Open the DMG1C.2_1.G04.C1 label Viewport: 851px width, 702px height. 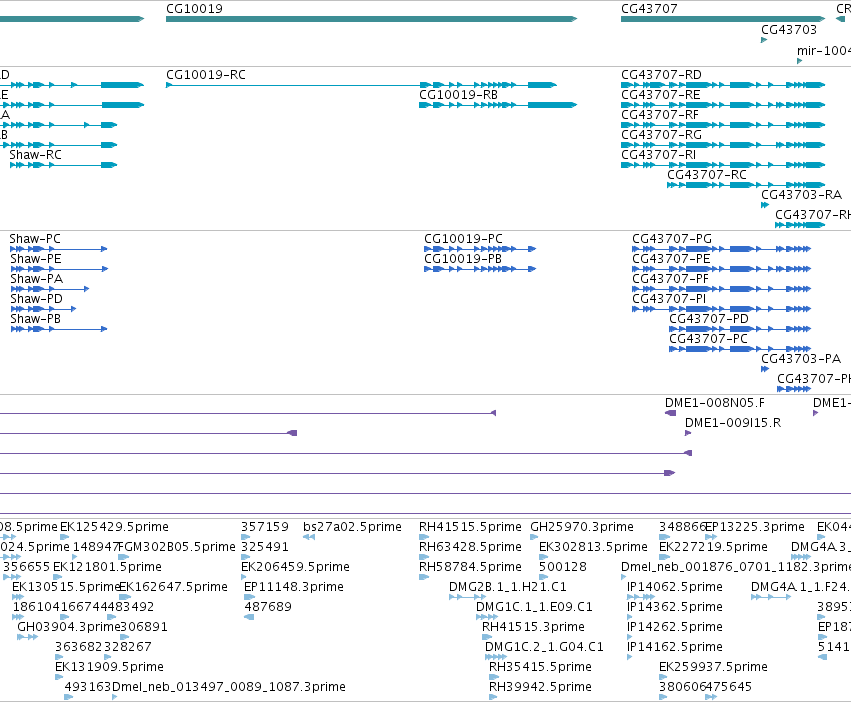[544, 647]
